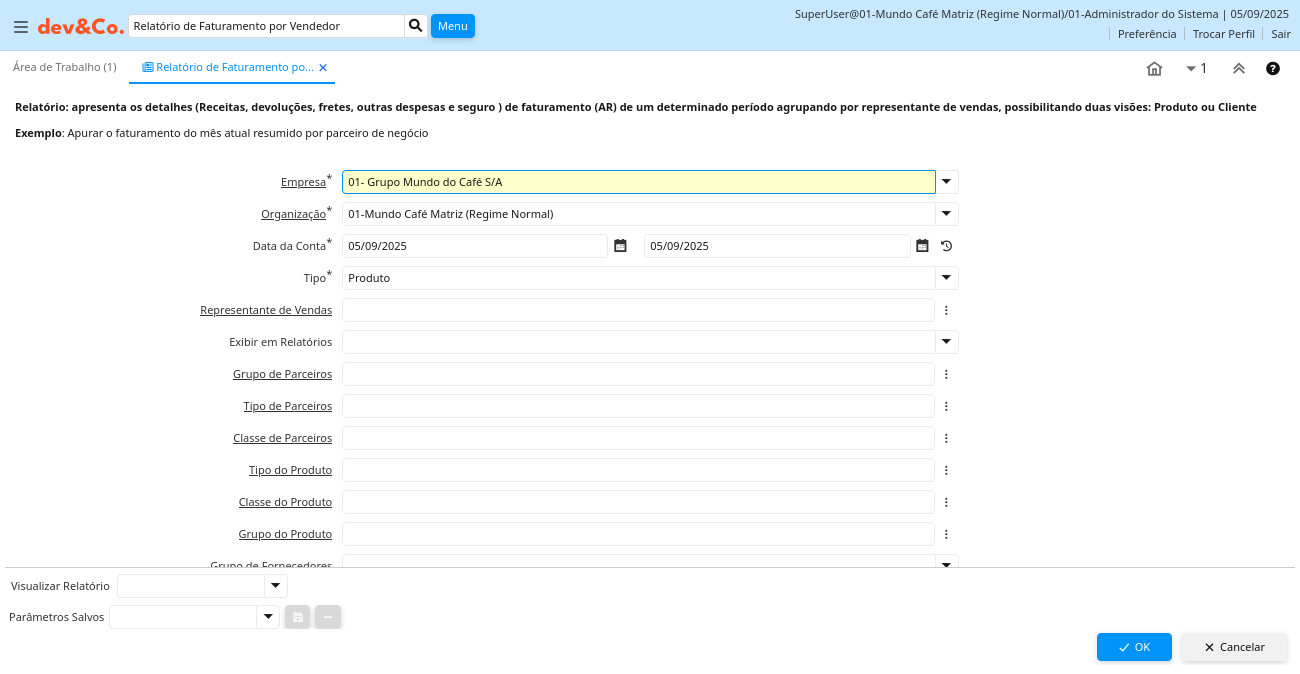Click the Tipo do Produto input field
Screen dimensions: 1300x674
coord(637,470)
